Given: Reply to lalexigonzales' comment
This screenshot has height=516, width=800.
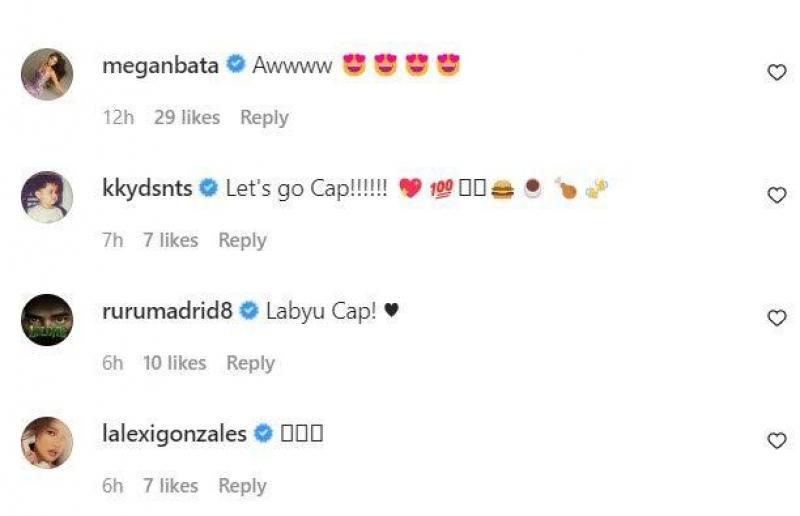Looking at the screenshot, I should pos(242,486).
